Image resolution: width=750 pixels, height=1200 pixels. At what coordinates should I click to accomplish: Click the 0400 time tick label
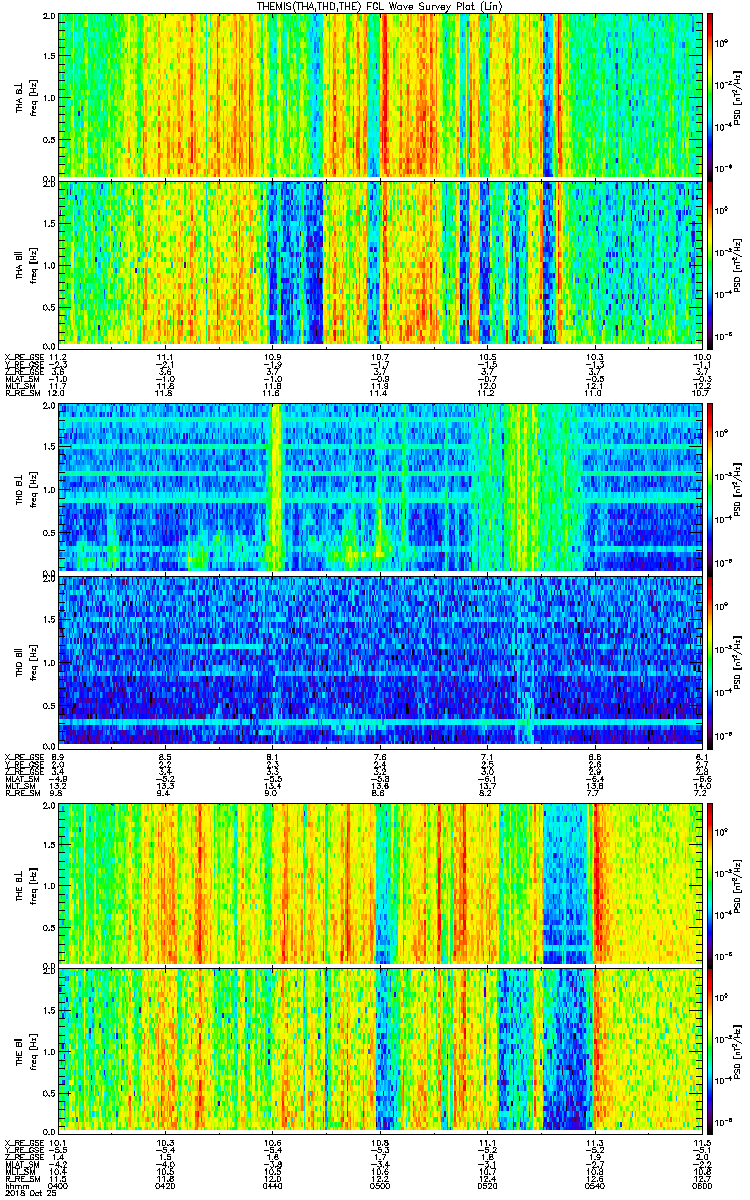pyautogui.click(x=58, y=1184)
